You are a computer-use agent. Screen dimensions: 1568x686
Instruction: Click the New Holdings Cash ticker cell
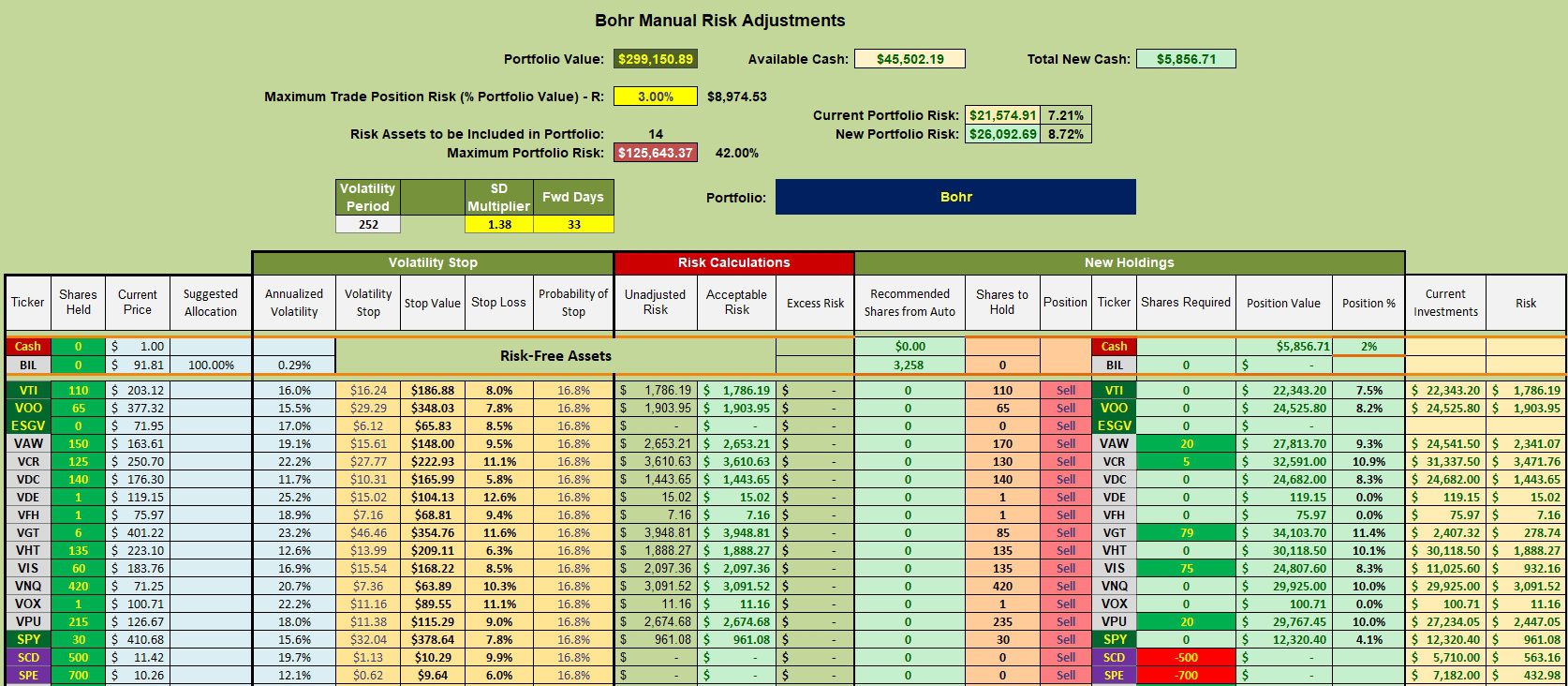tap(1114, 347)
